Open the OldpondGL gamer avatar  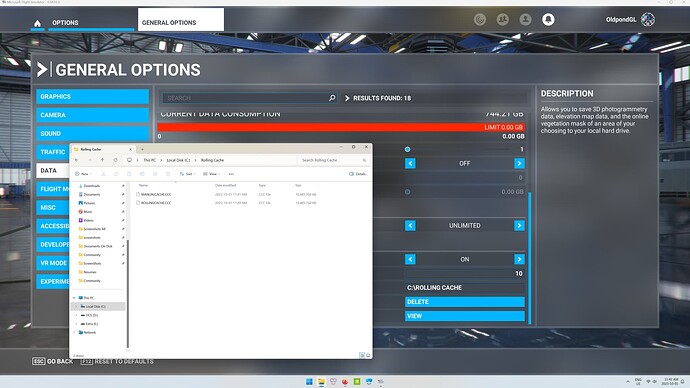click(x=648, y=19)
